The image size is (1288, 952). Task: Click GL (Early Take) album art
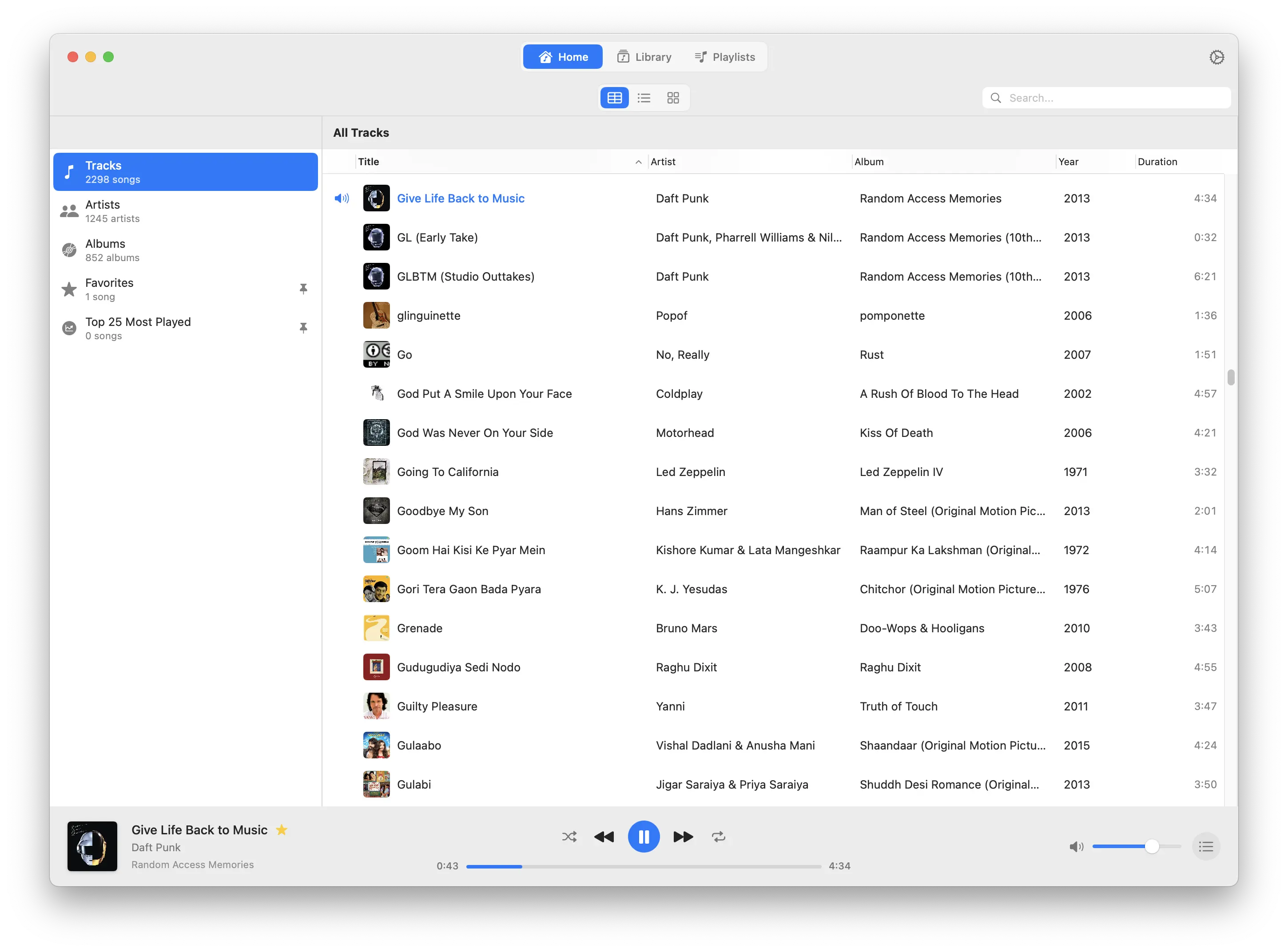pos(376,238)
